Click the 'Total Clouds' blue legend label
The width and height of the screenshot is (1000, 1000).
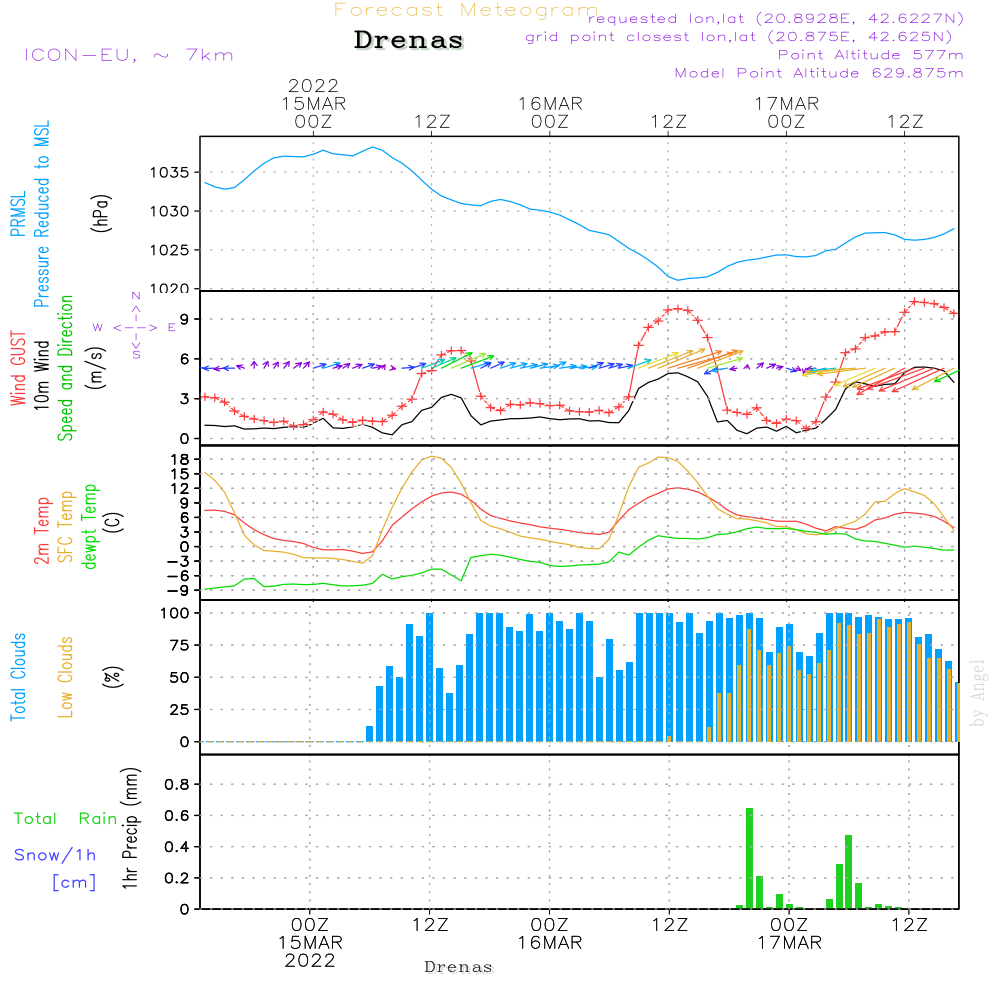(x=18, y=677)
